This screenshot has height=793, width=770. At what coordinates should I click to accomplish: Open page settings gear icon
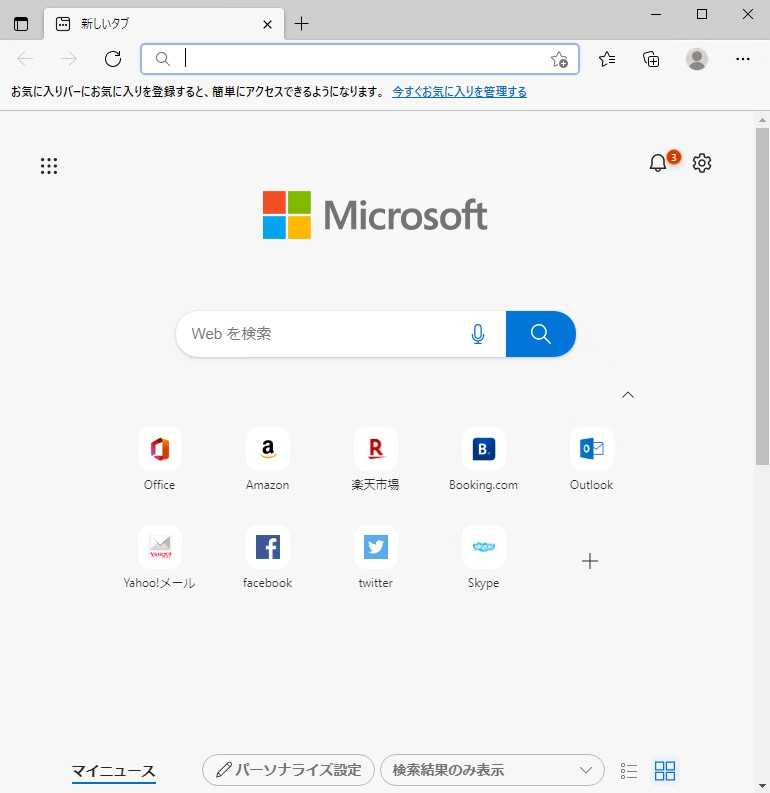[702, 163]
